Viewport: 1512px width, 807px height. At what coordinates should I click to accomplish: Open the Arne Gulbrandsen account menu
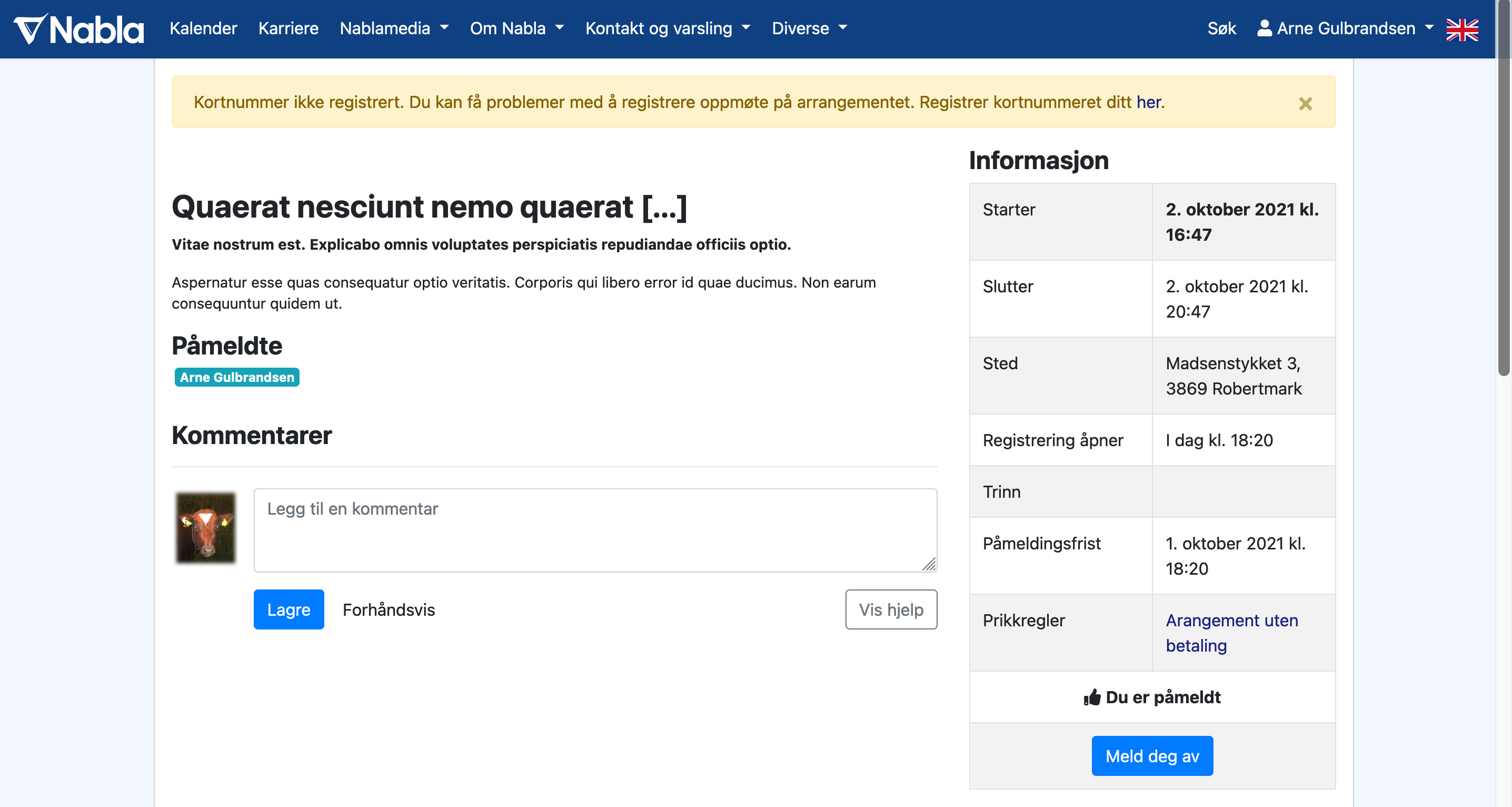1346,28
